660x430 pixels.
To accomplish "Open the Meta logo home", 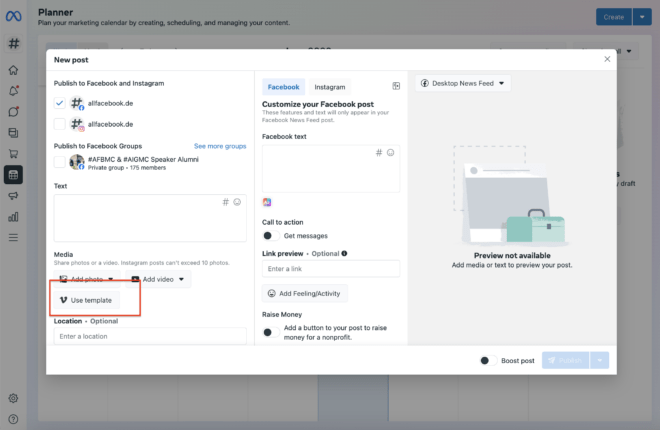I will click(x=13, y=16).
